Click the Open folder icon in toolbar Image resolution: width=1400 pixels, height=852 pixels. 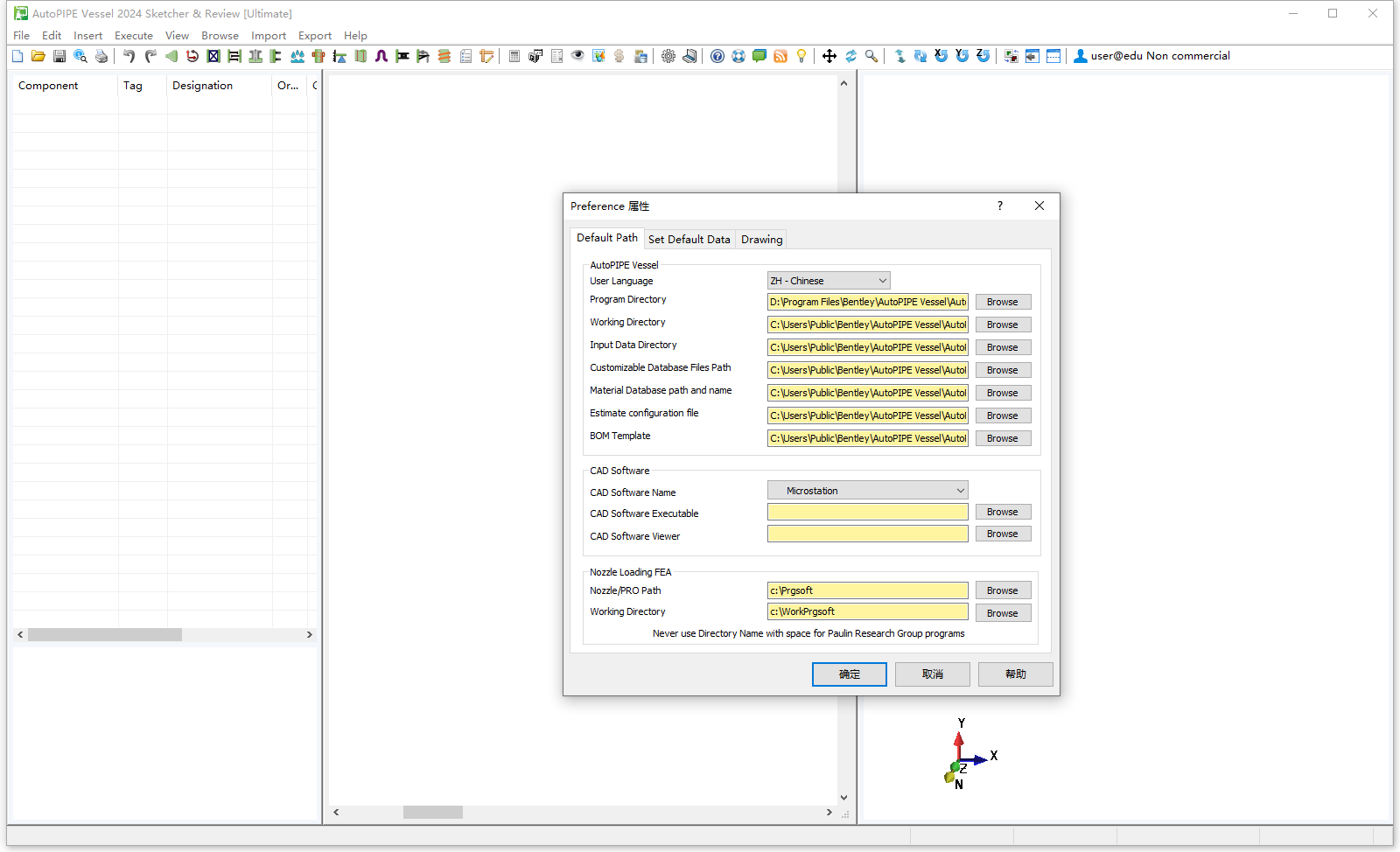coord(38,56)
